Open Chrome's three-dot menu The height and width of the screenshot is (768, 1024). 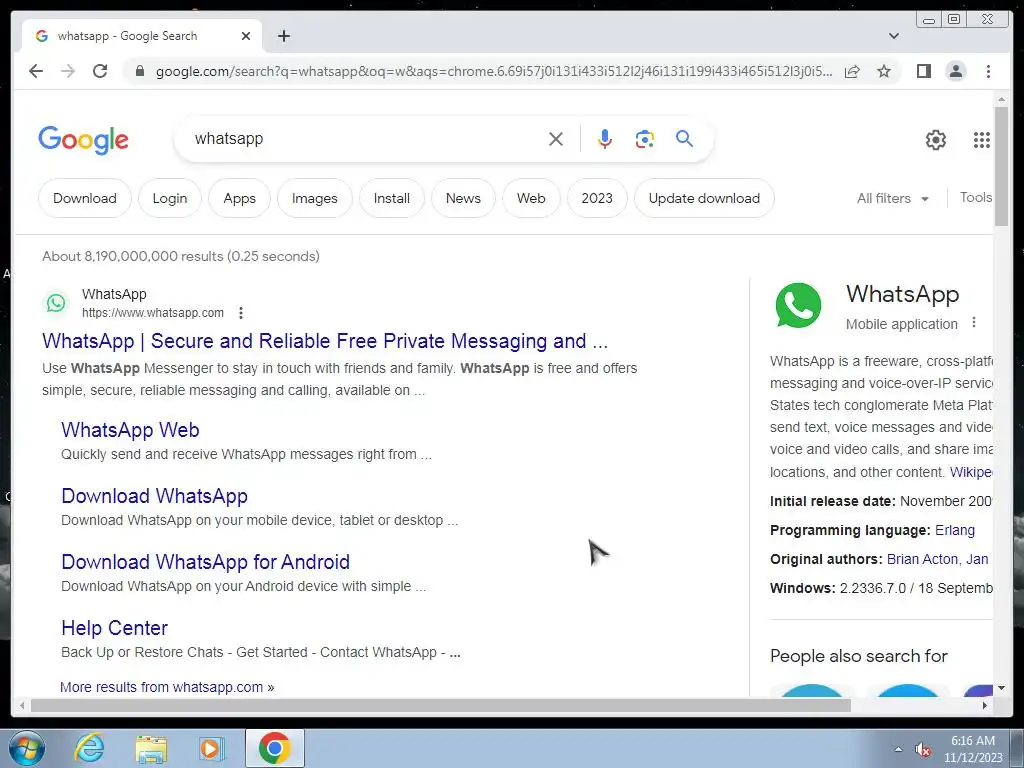click(x=988, y=71)
